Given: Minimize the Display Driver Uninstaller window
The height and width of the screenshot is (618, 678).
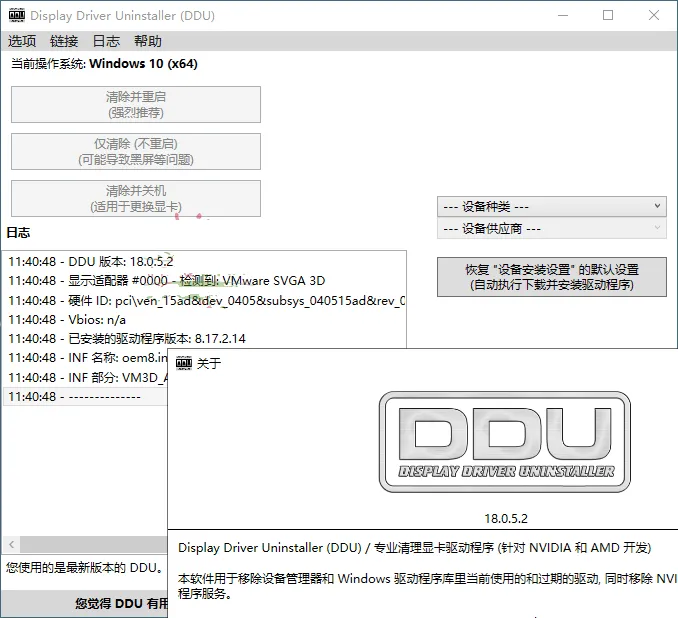Looking at the screenshot, I should [563, 16].
